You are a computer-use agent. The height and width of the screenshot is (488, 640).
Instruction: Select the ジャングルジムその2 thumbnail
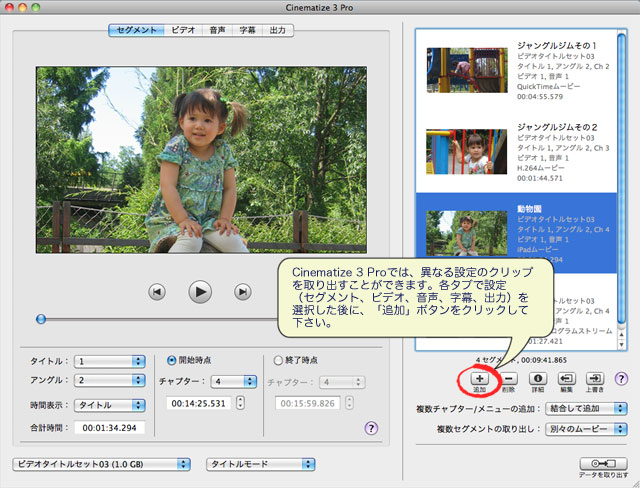[467, 152]
